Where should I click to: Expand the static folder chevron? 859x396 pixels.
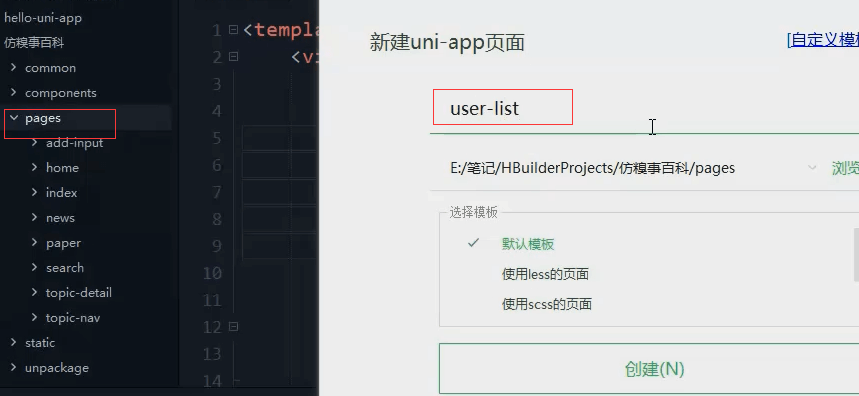coord(14,342)
